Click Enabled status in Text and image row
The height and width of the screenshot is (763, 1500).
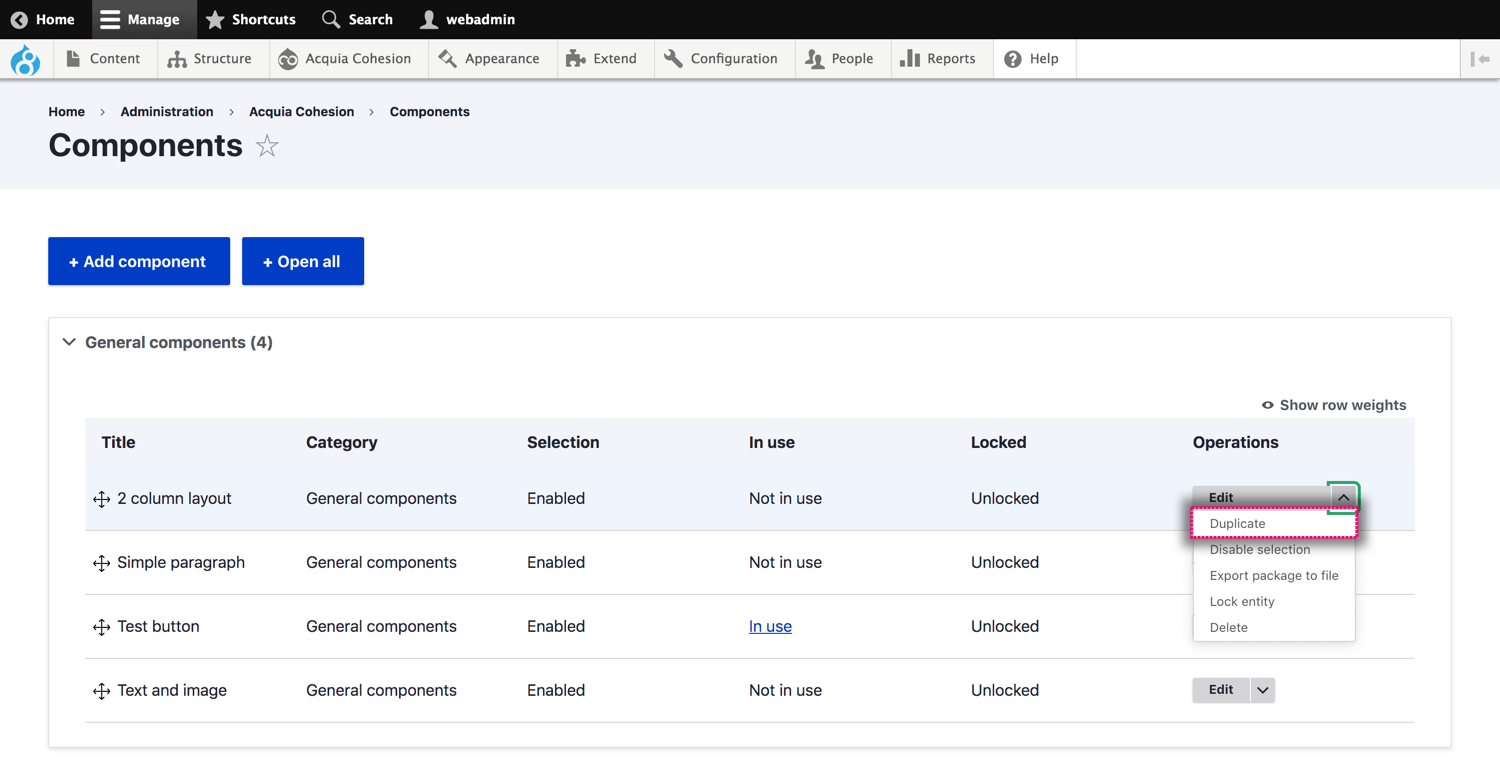(556, 691)
